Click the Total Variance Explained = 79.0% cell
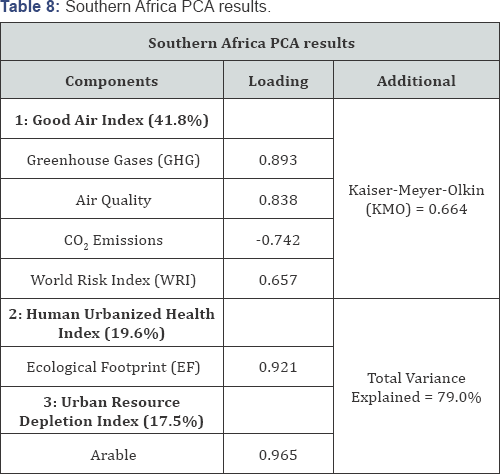The image size is (500, 474). click(x=416, y=387)
